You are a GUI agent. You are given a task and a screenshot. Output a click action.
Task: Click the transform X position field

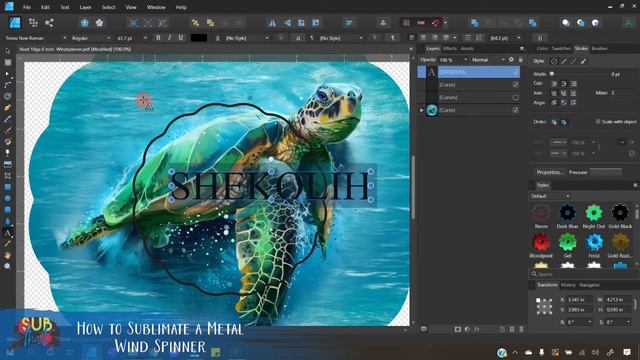579,300
